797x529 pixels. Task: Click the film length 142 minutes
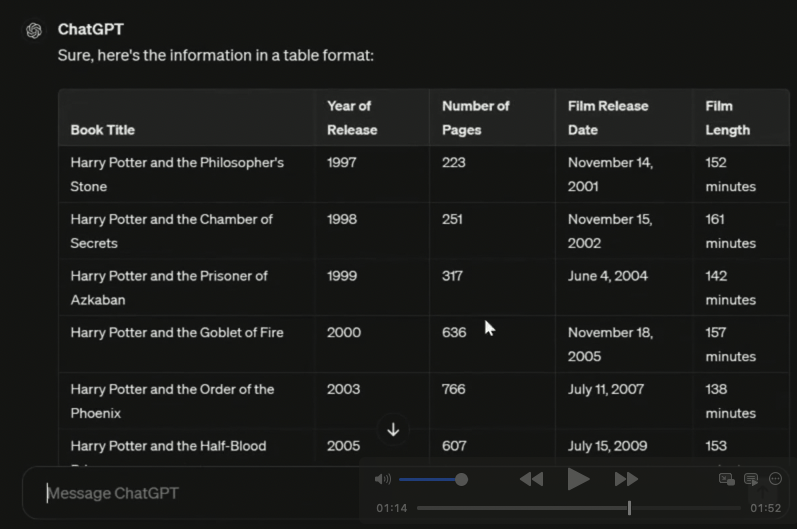[730, 288]
